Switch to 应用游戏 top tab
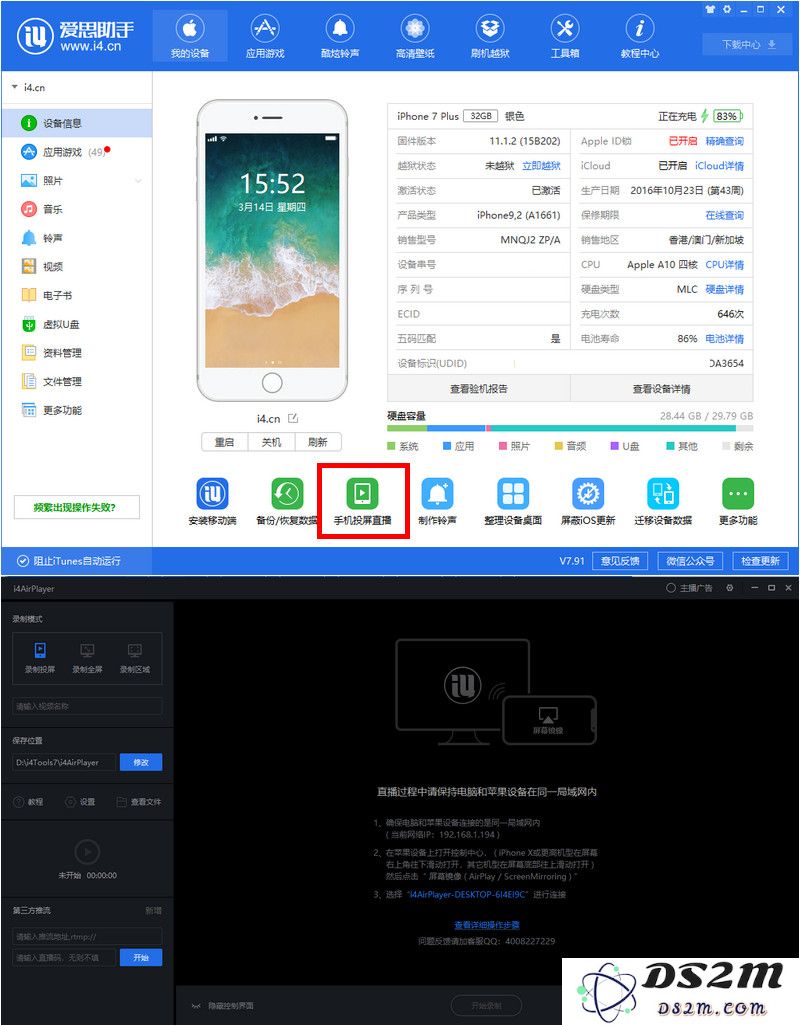Viewport: 800px width, 1026px height. coord(265,36)
